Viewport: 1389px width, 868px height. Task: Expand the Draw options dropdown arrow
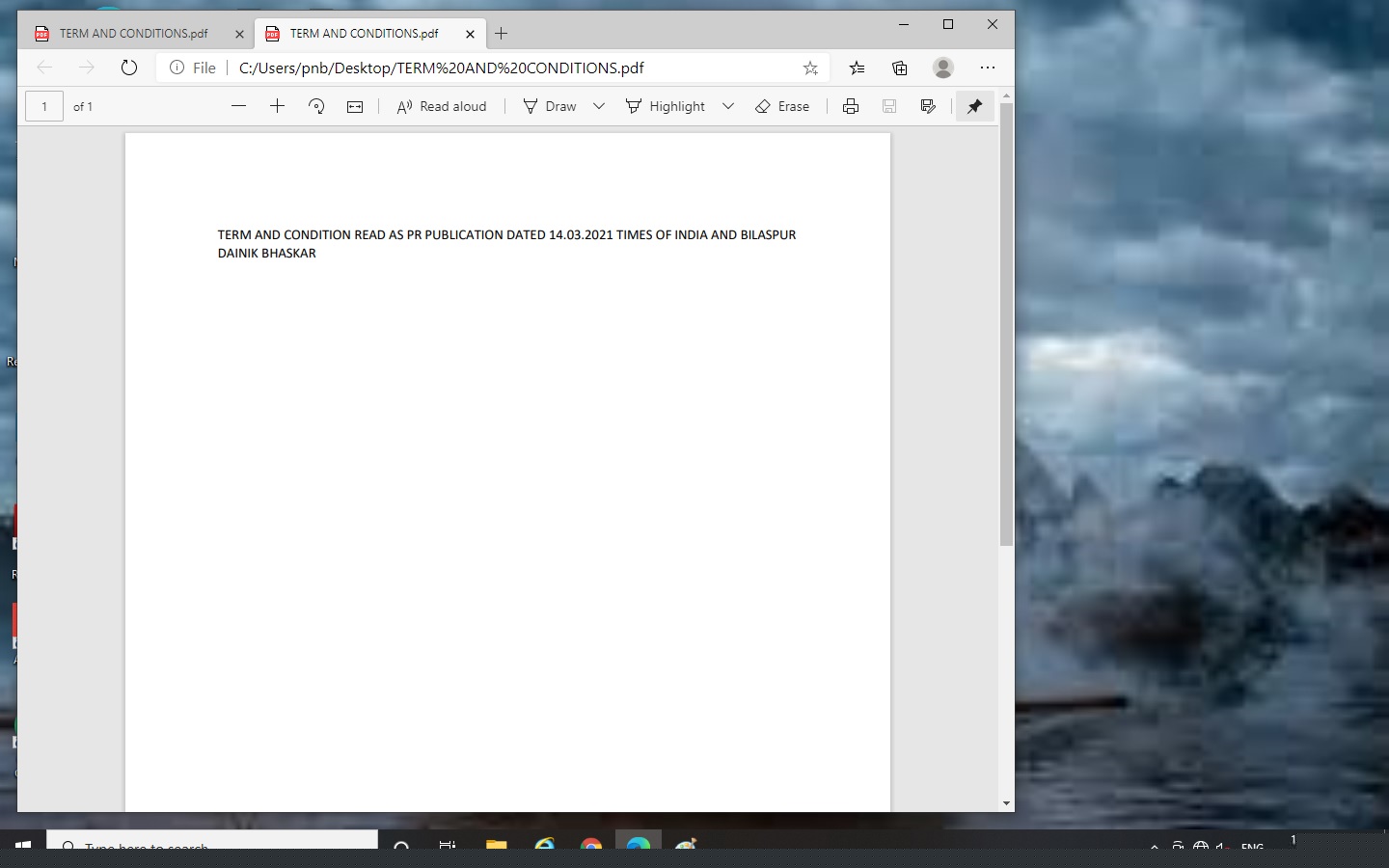click(598, 106)
